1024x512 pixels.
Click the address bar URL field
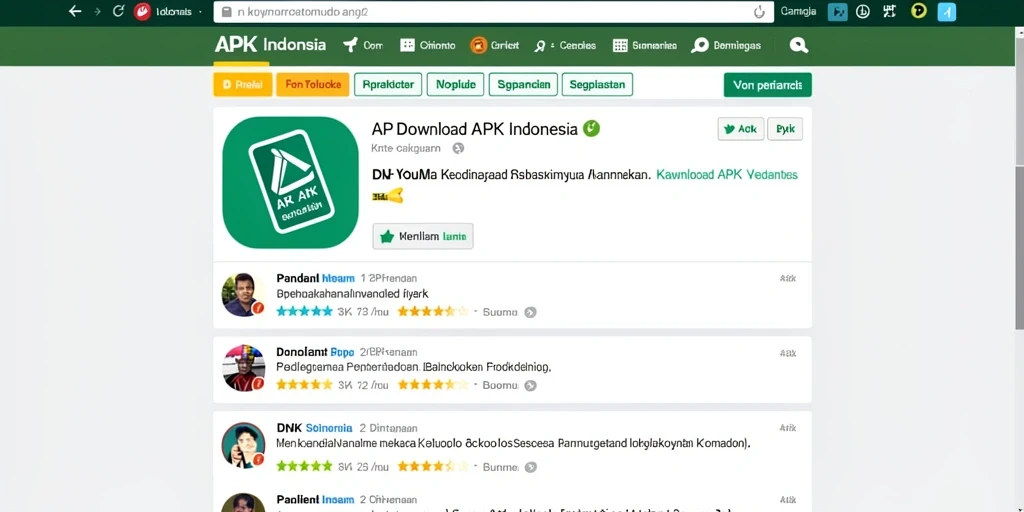[x=493, y=12]
